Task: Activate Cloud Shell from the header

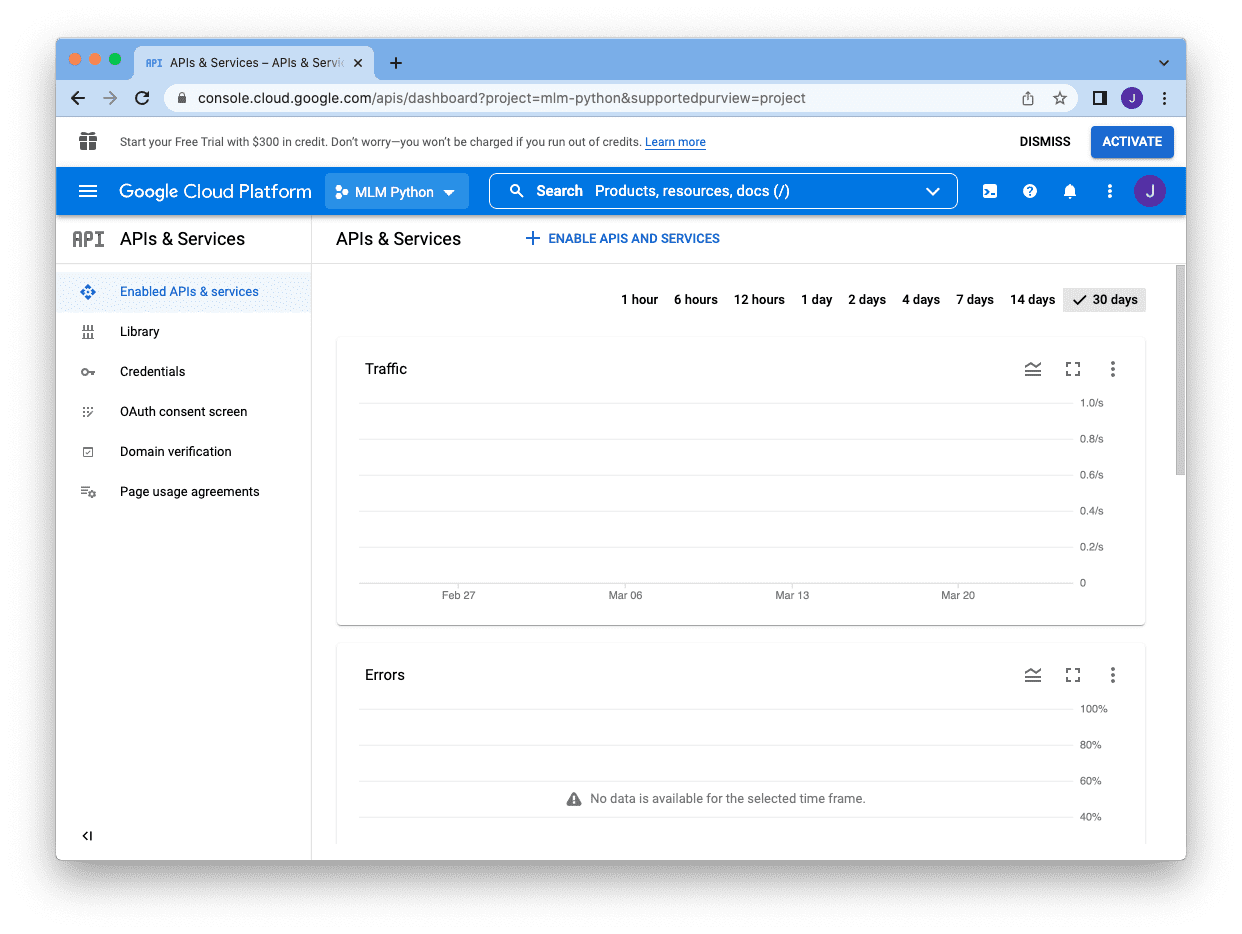Action: [990, 191]
